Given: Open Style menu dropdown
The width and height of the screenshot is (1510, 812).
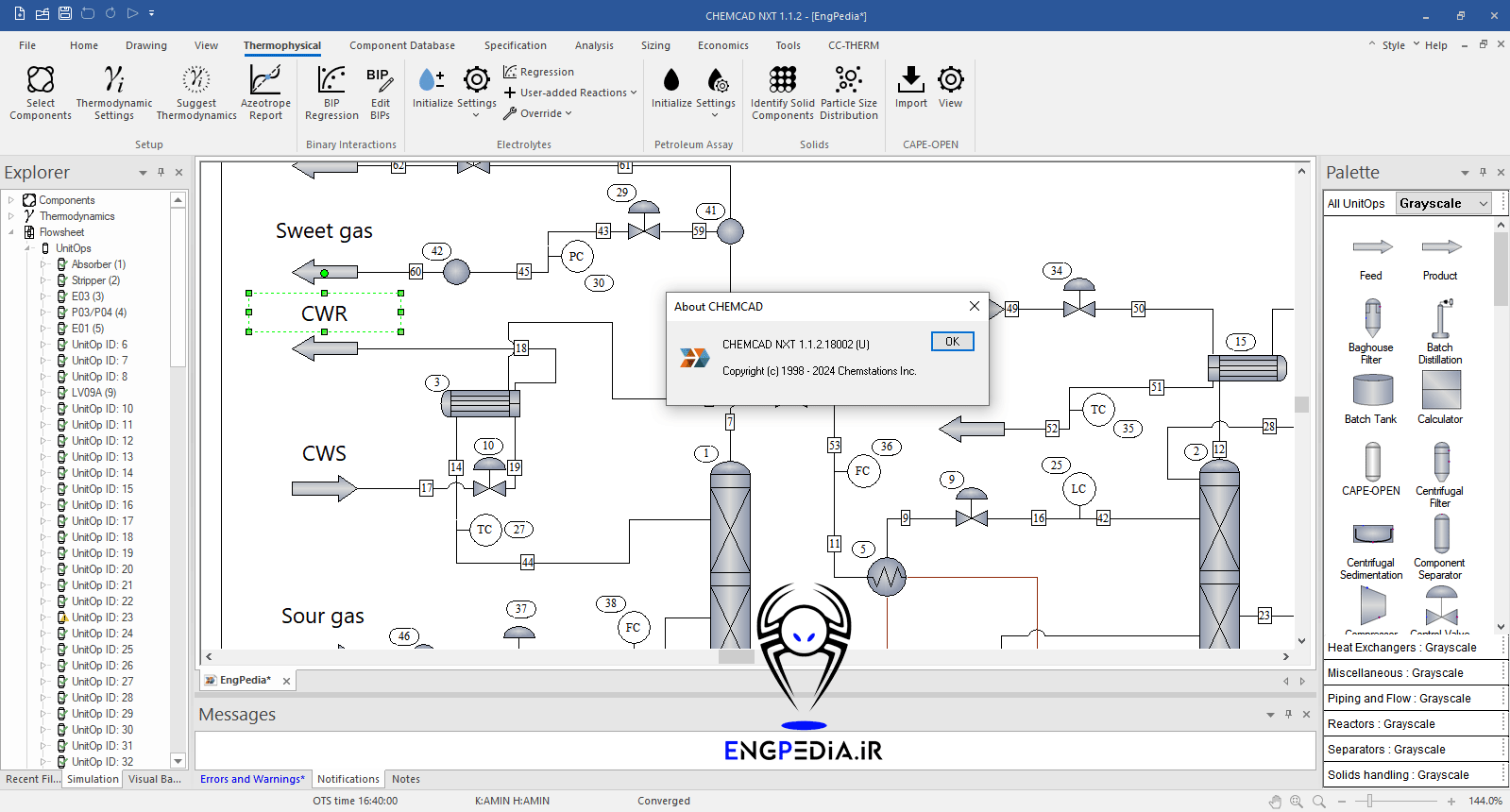Looking at the screenshot, I should [x=1394, y=45].
